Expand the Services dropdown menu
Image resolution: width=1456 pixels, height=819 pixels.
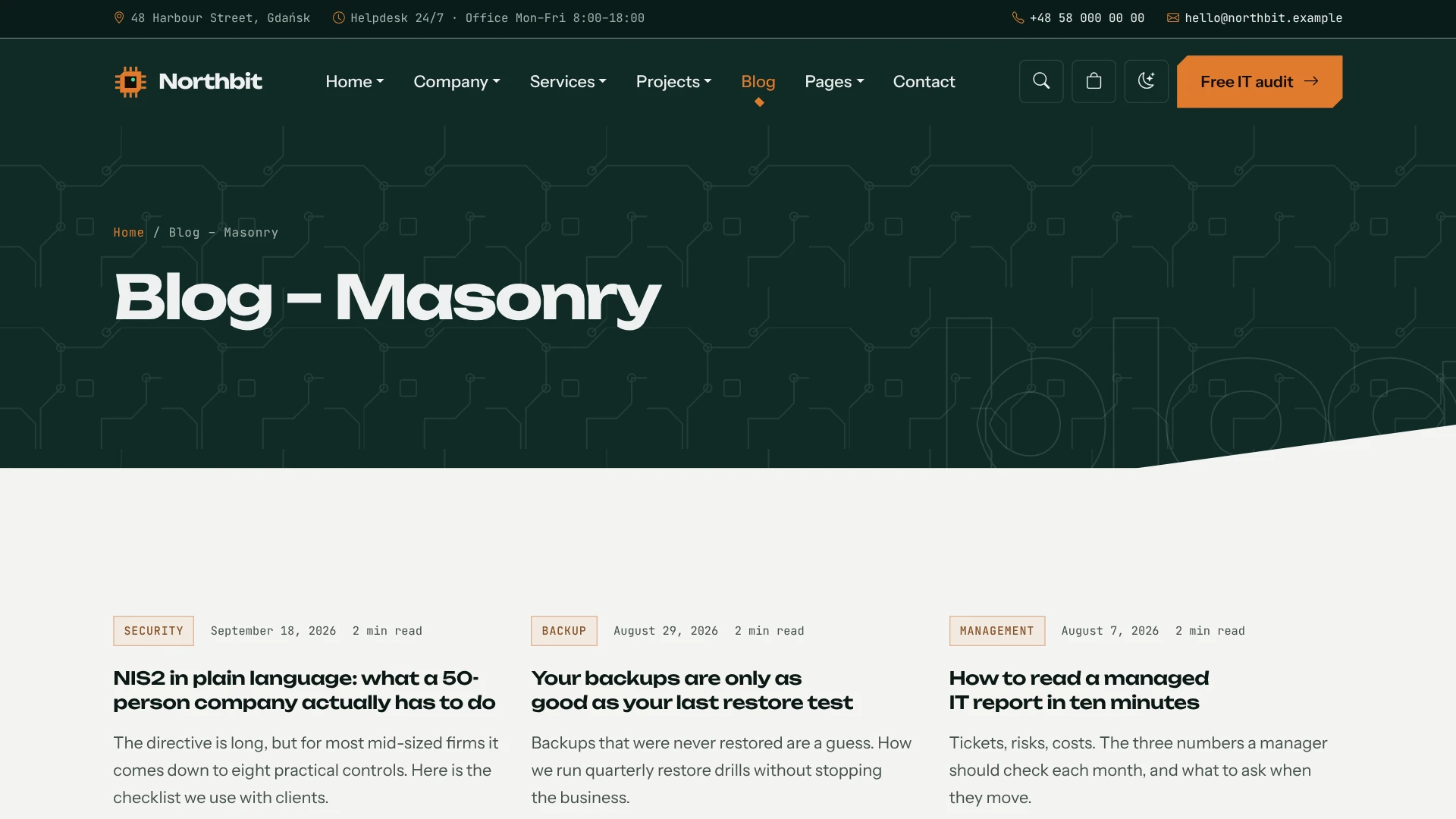point(568,81)
